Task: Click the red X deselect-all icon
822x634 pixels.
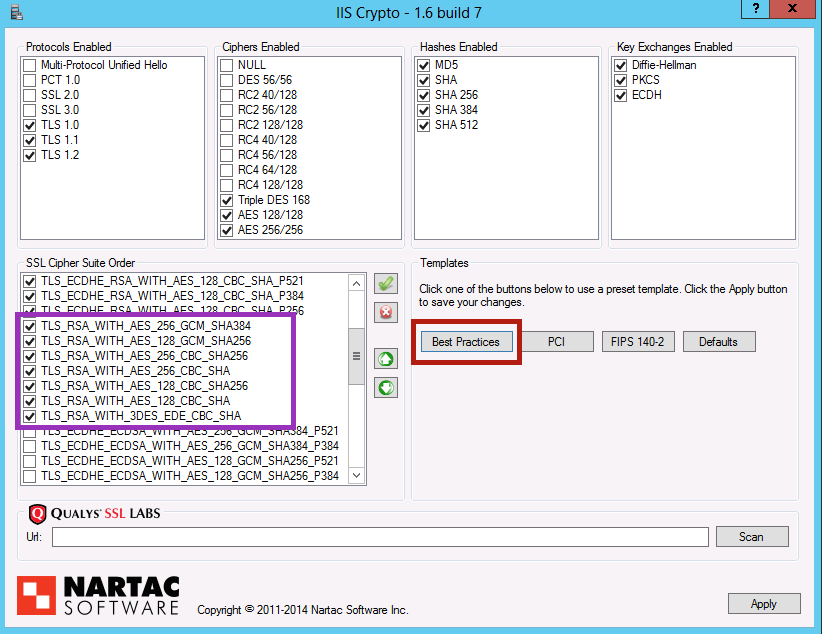Action: point(386,313)
